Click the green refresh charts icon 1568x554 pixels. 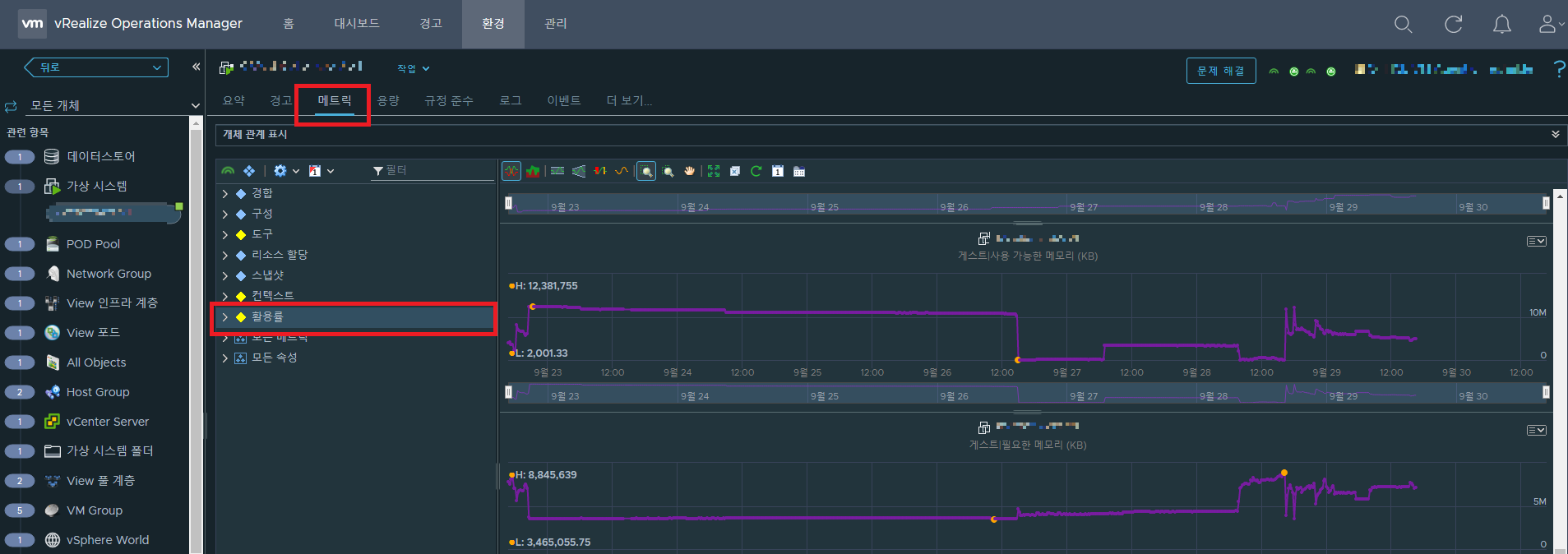[x=756, y=171]
